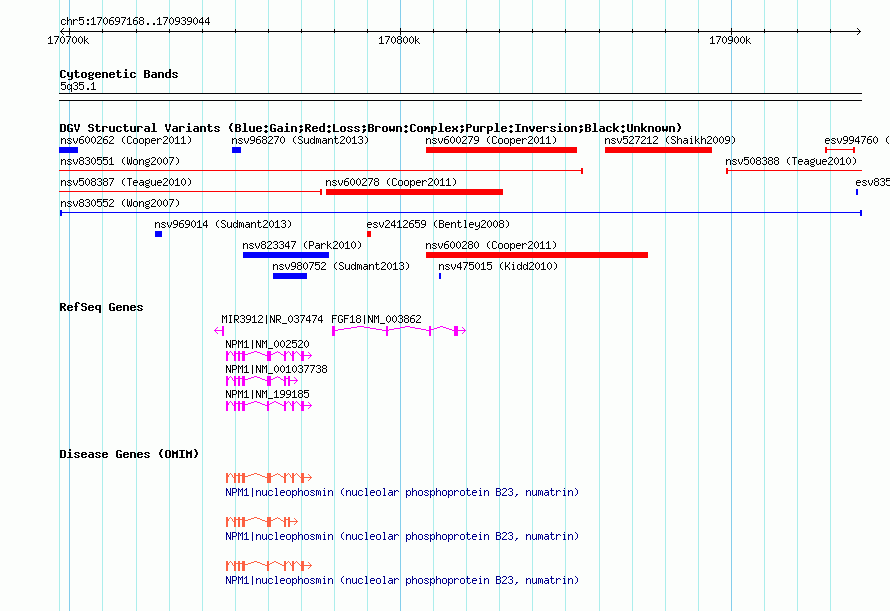This screenshot has width=890, height=611.
Task: Open the NPM1|NM_002520 transcript label
Action: click(x=267, y=344)
